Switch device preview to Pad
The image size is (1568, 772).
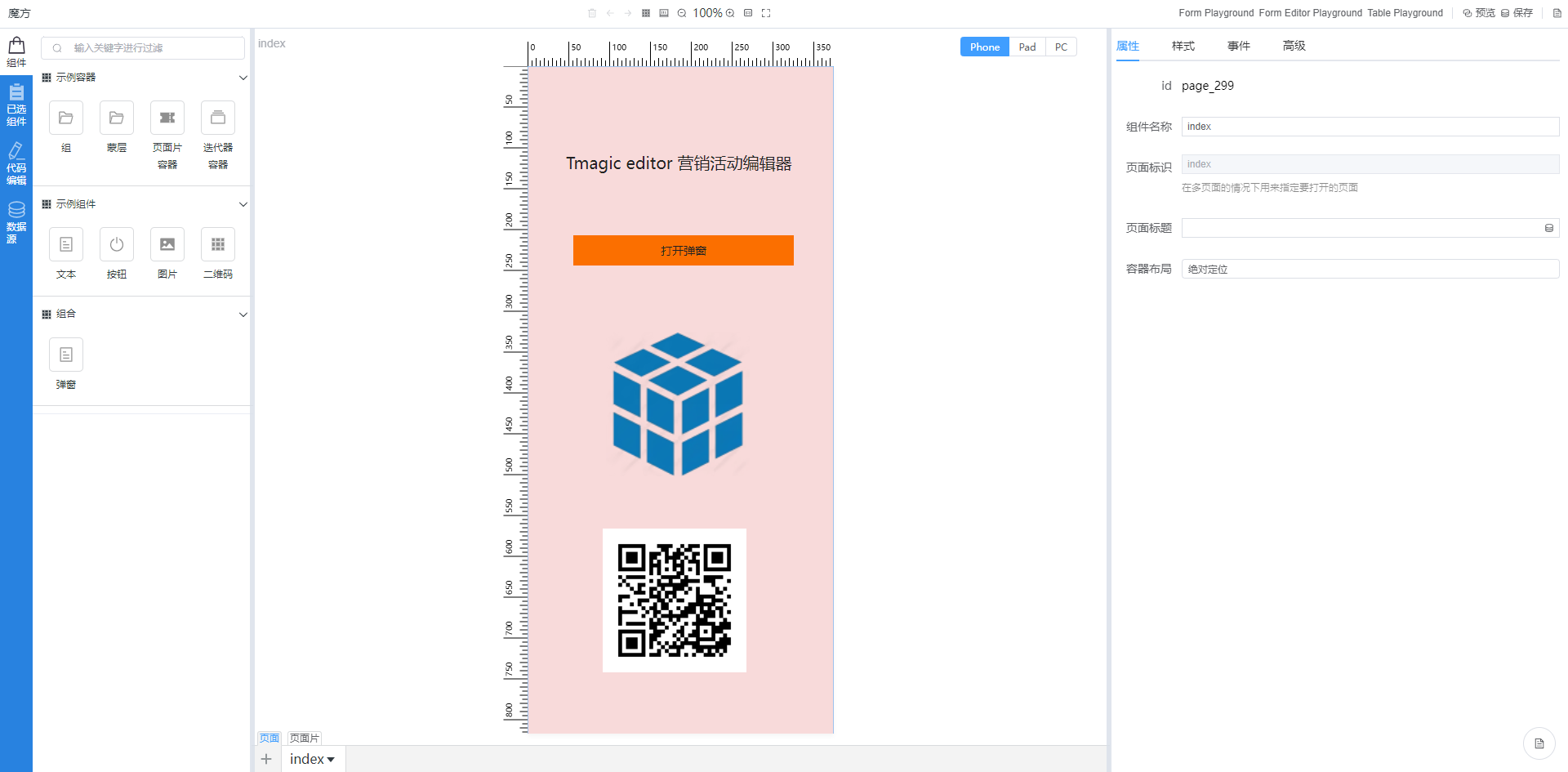pos(1027,47)
